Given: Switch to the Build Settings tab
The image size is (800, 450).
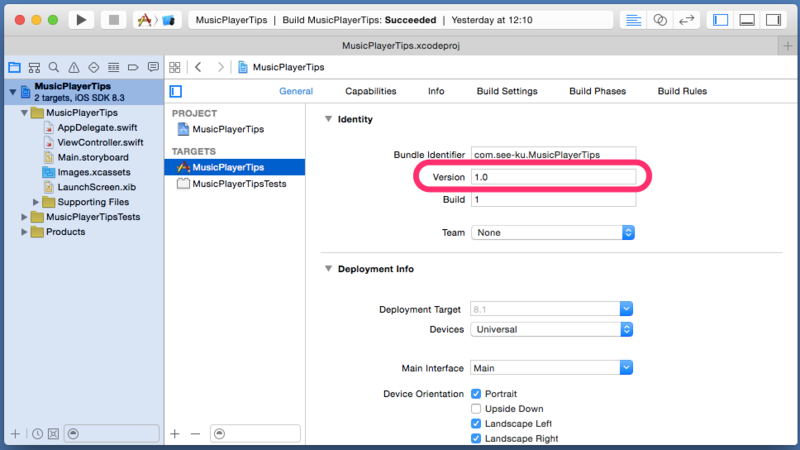Looking at the screenshot, I should click(507, 91).
